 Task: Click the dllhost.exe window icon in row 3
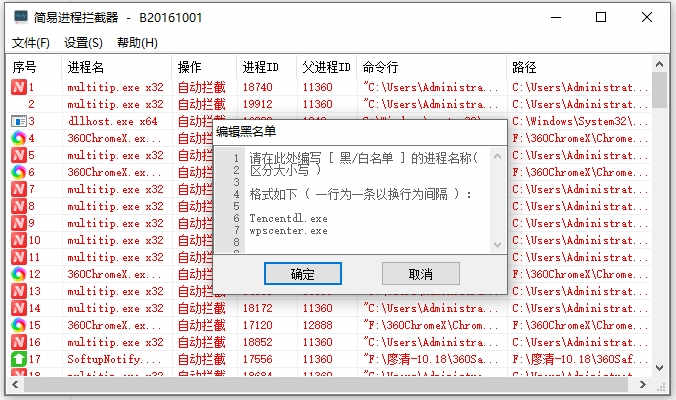[19, 121]
